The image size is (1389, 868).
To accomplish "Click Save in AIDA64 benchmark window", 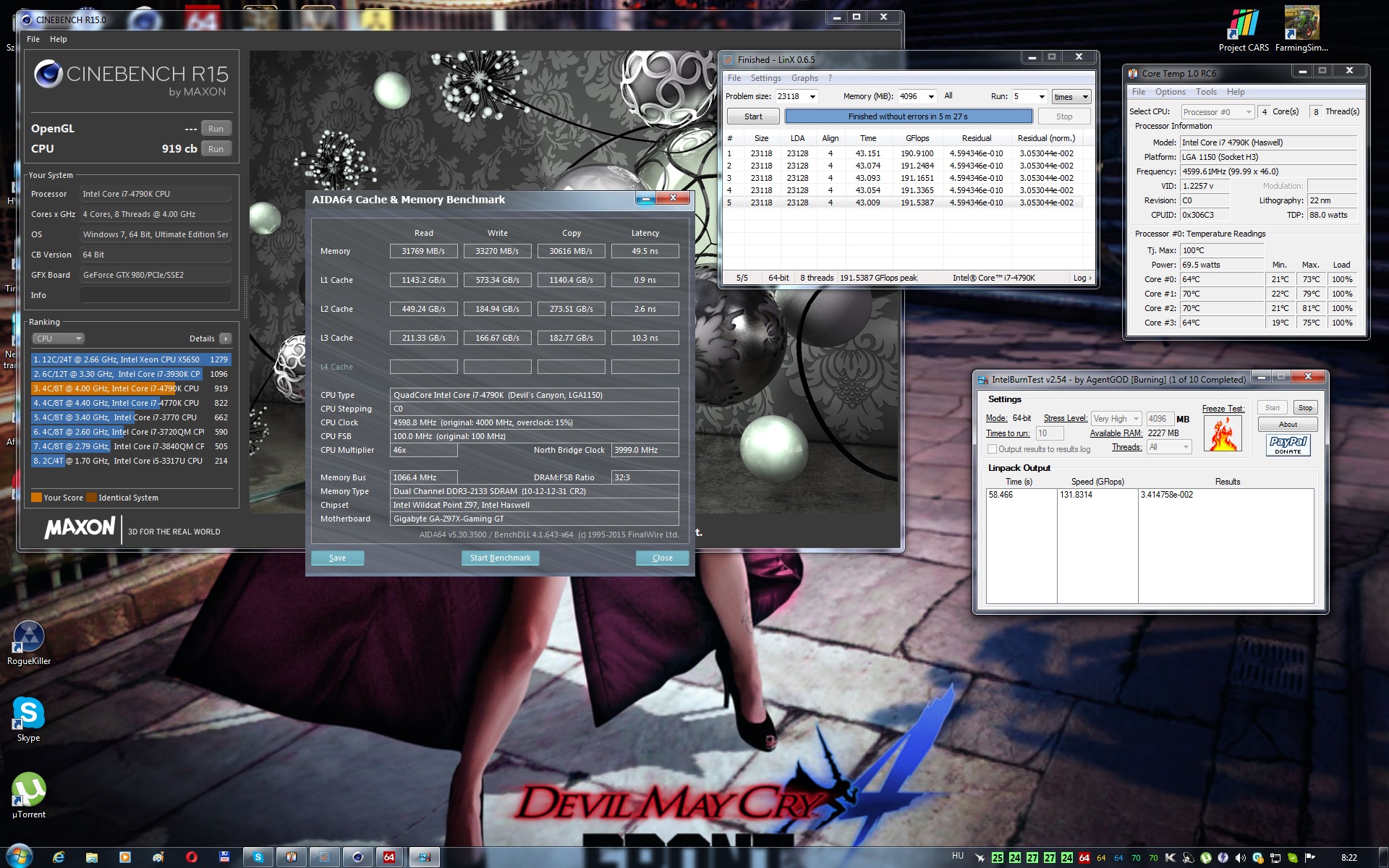I will pyautogui.click(x=337, y=558).
